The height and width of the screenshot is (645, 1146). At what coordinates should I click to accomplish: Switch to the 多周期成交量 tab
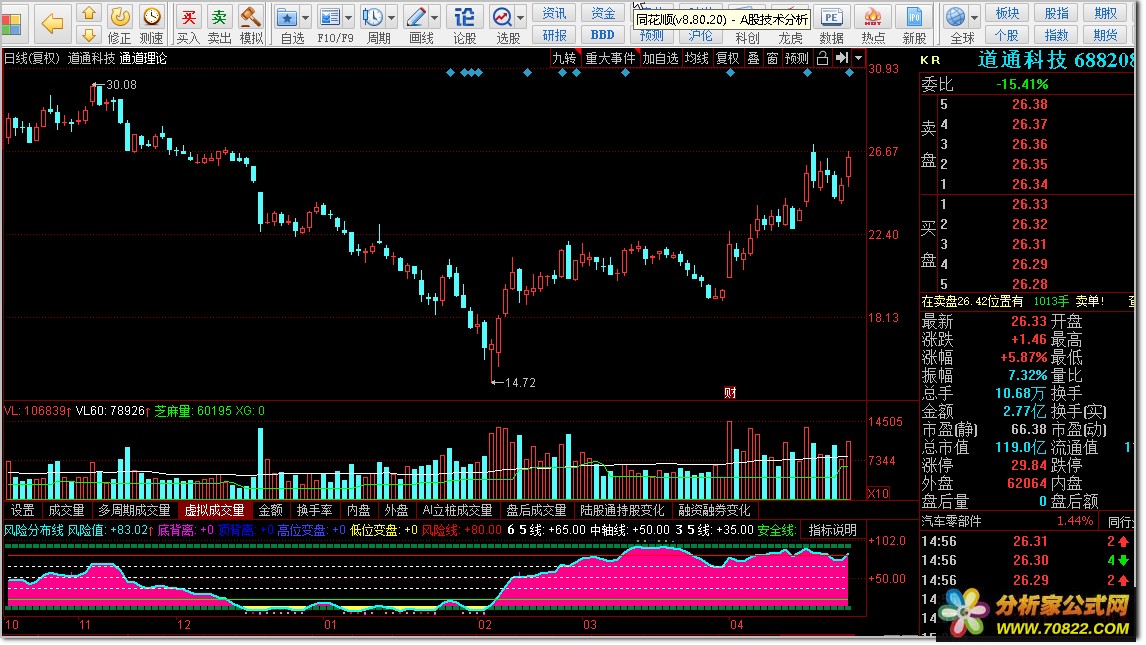134,511
